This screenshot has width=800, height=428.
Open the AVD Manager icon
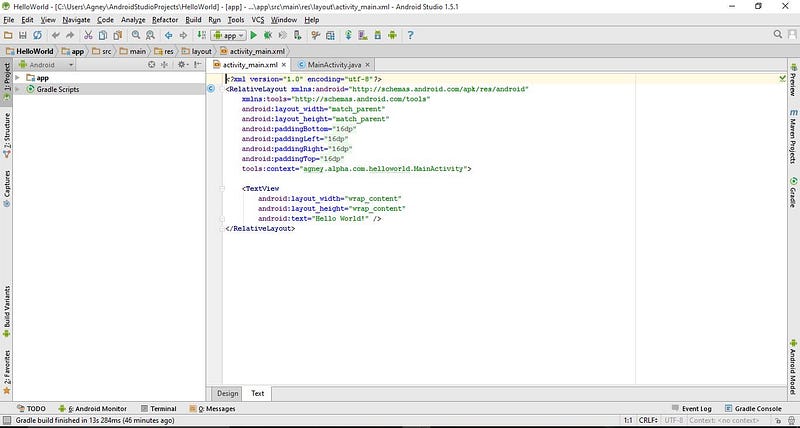[x=363, y=35]
